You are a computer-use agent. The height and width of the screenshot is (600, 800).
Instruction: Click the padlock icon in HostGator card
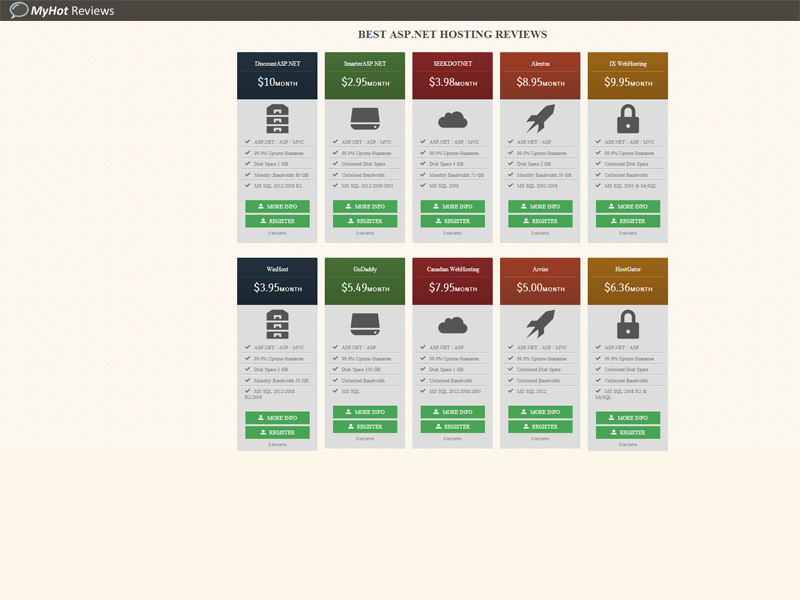click(628, 324)
